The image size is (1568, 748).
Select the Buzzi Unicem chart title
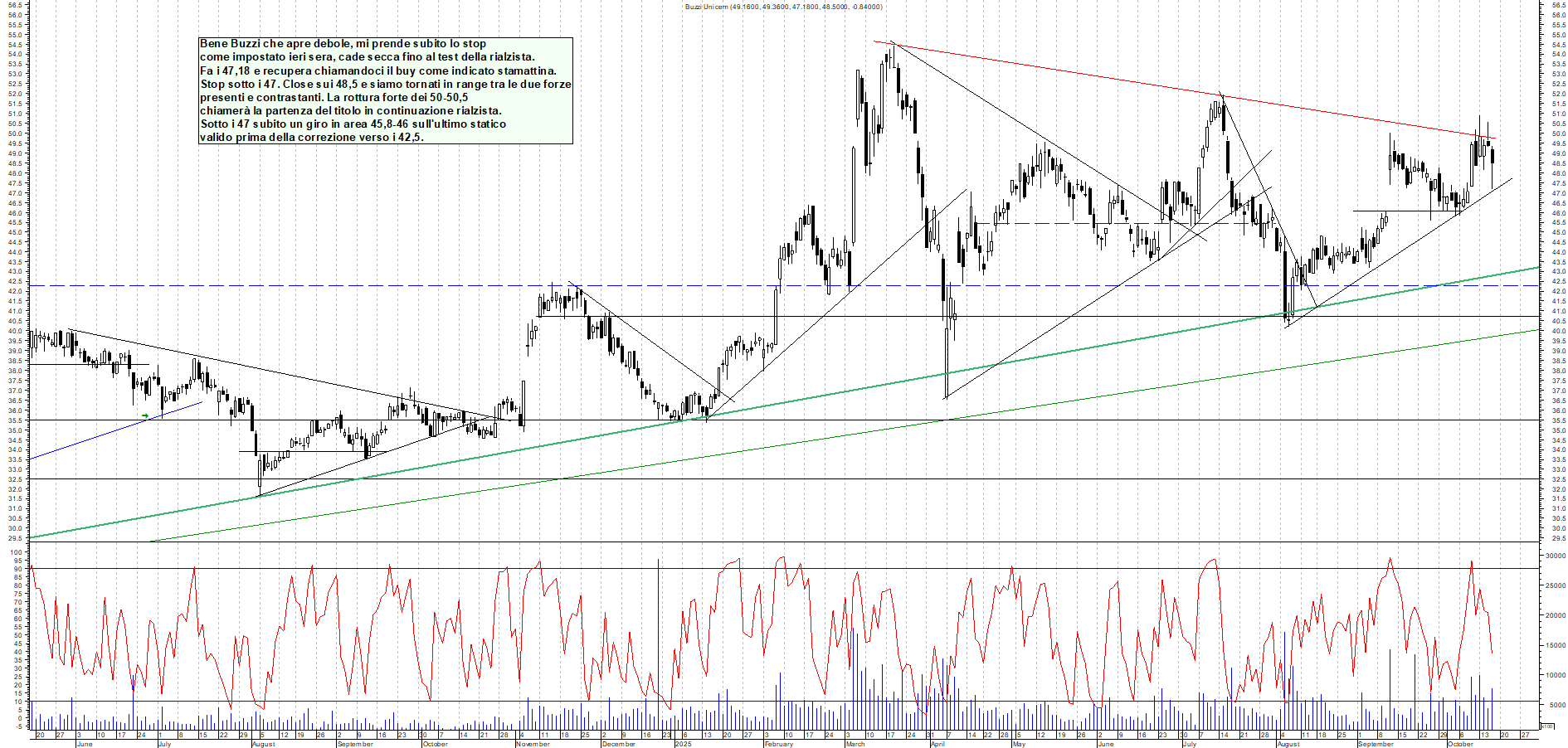783,7
